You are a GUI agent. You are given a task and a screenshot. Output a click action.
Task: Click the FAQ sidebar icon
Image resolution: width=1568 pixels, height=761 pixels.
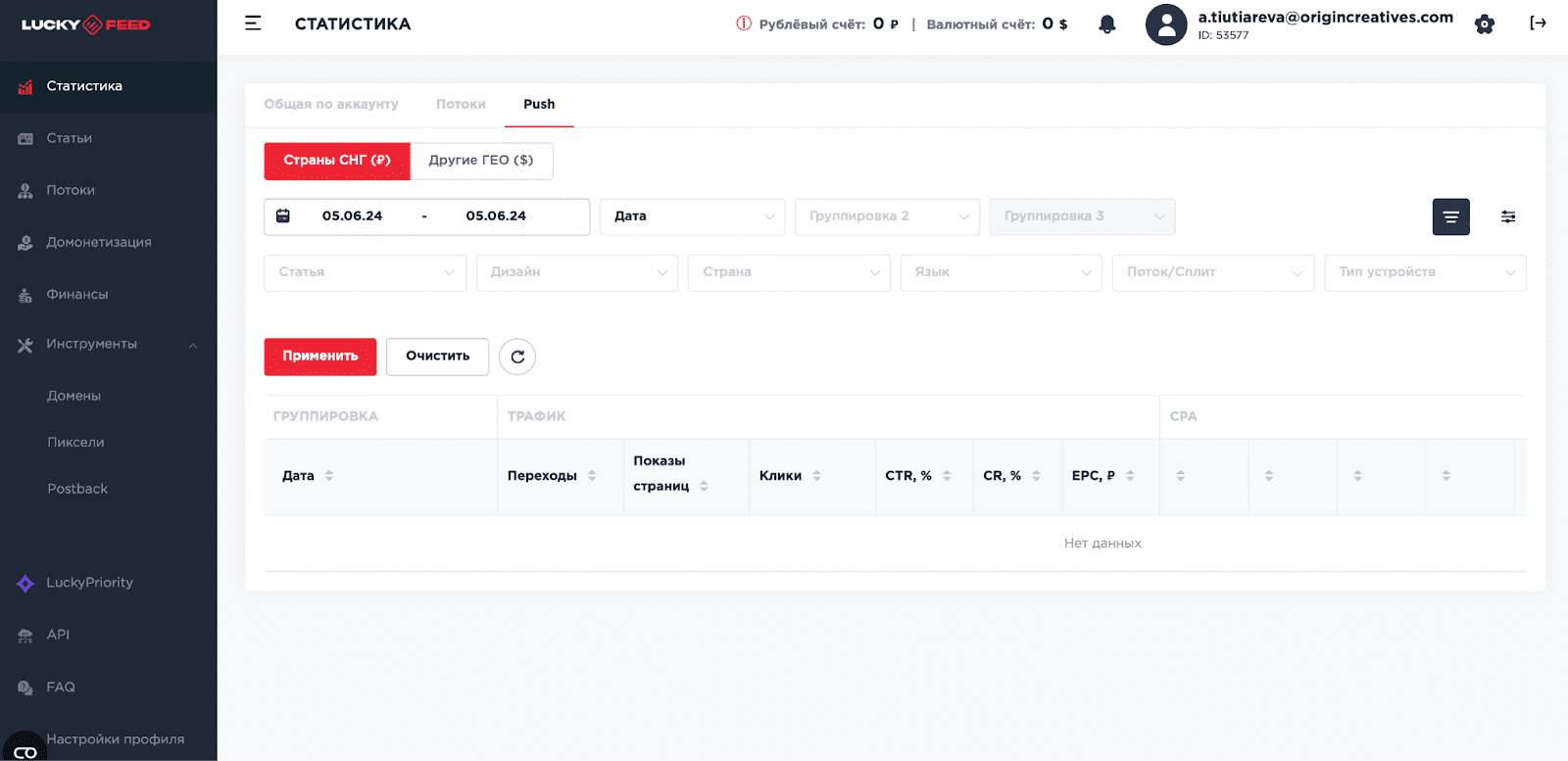(x=25, y=688)
